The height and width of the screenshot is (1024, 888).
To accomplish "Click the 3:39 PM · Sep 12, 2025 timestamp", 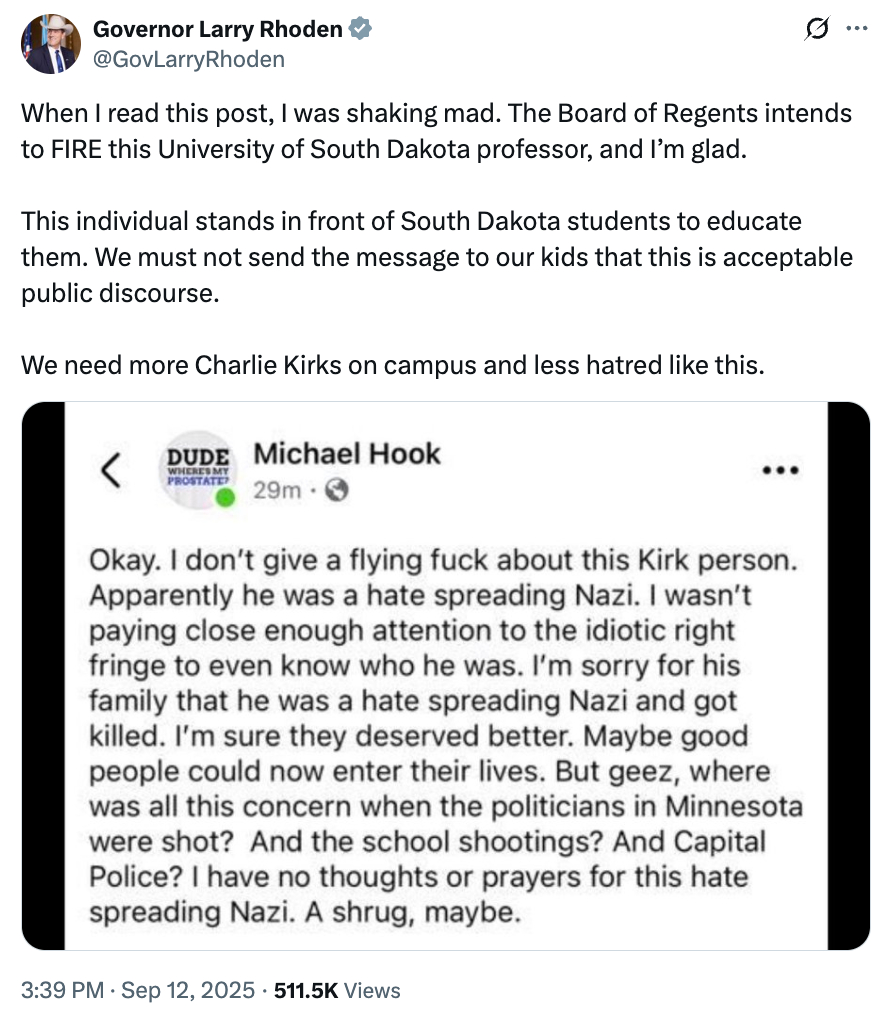I will tap(134, 991).
